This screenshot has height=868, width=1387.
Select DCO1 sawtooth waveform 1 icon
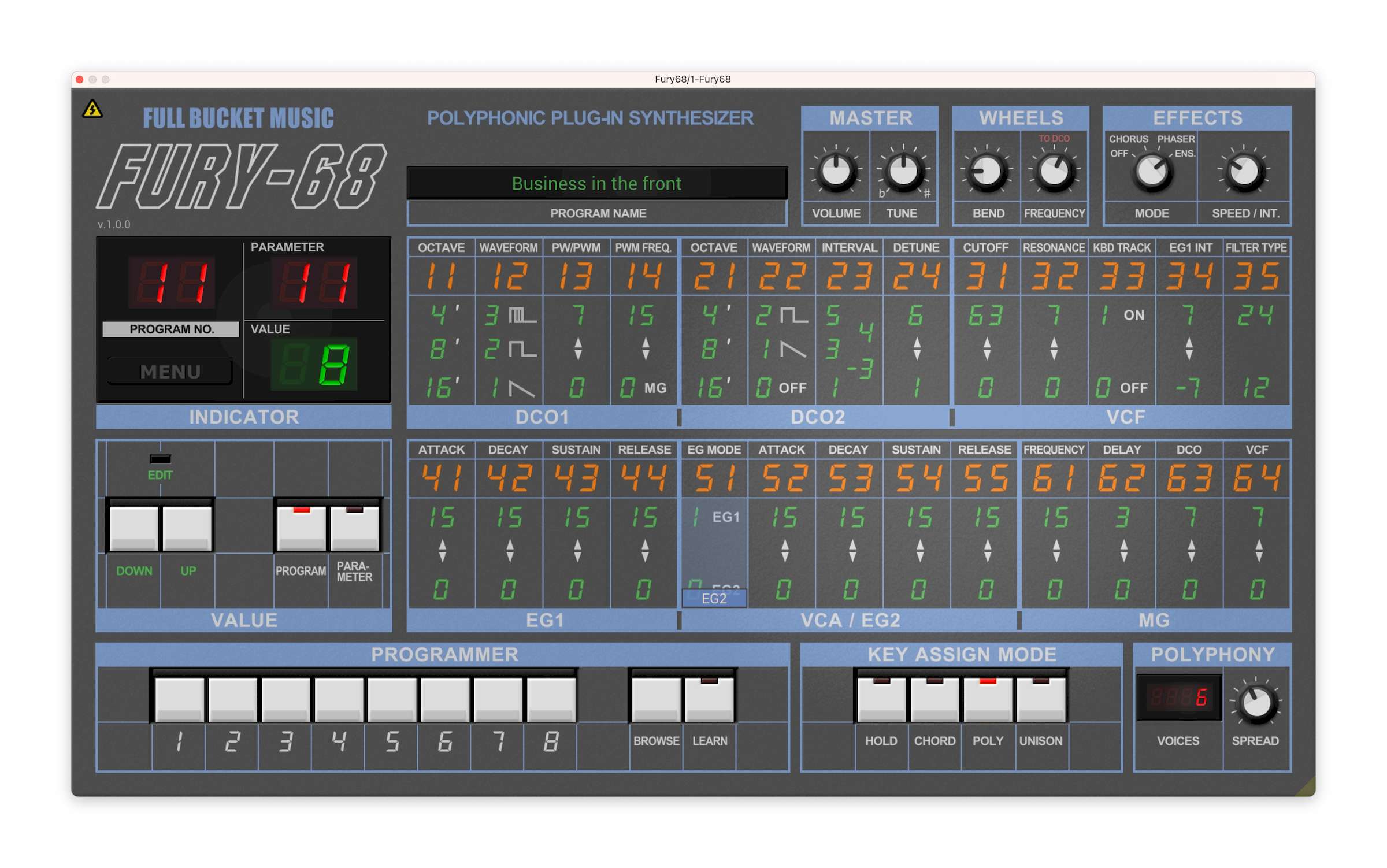[521, 388]
